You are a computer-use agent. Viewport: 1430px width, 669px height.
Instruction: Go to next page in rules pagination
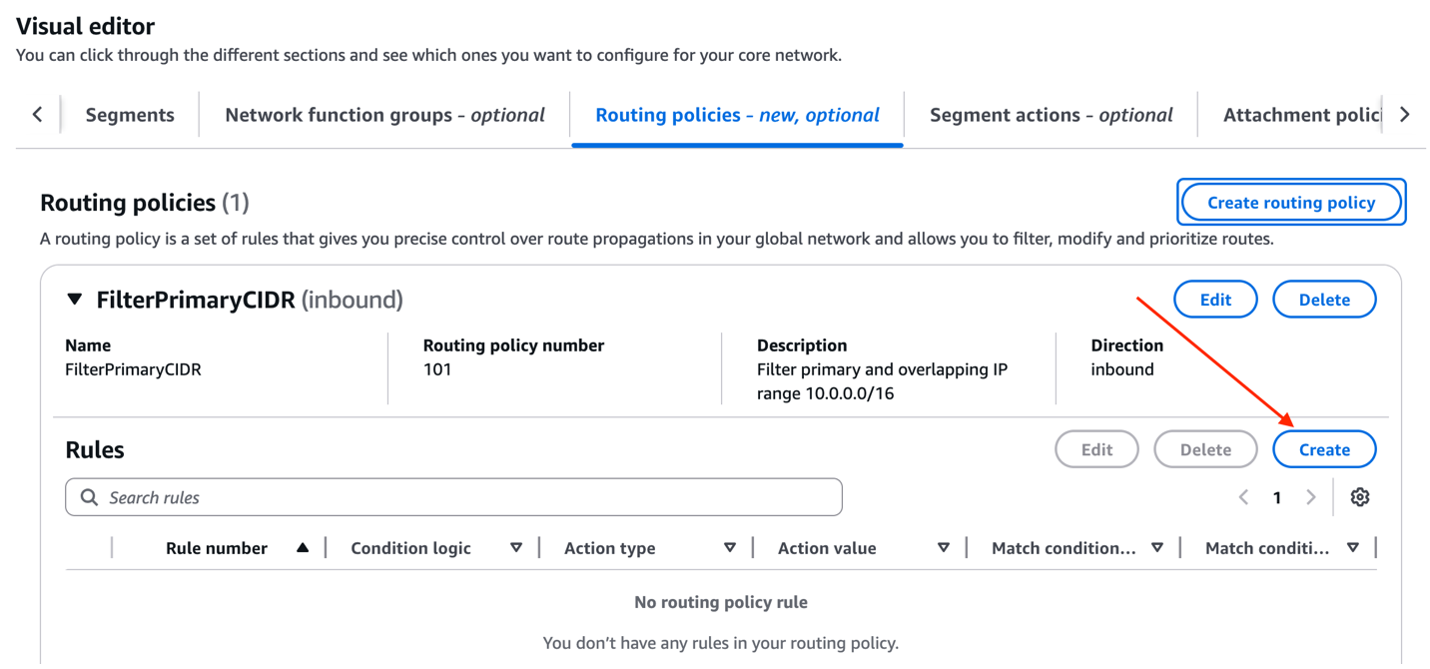1310,496
